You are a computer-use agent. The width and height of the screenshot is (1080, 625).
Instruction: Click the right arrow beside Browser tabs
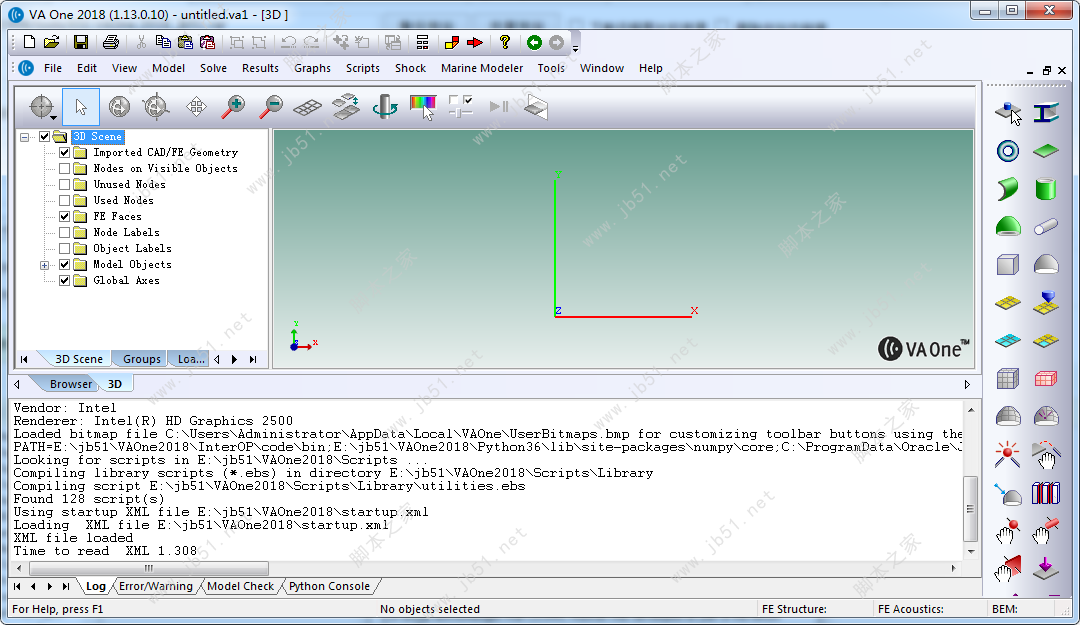point(967,385)
